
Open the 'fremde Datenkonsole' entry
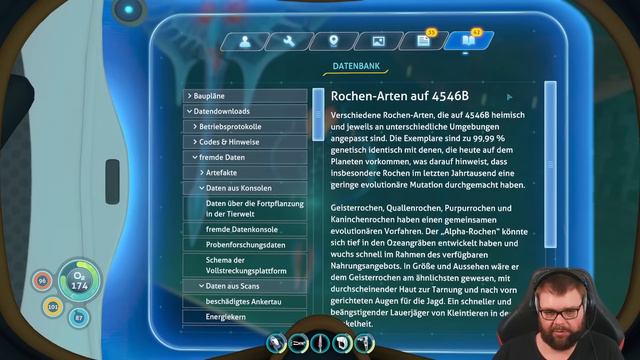[245, 229]
